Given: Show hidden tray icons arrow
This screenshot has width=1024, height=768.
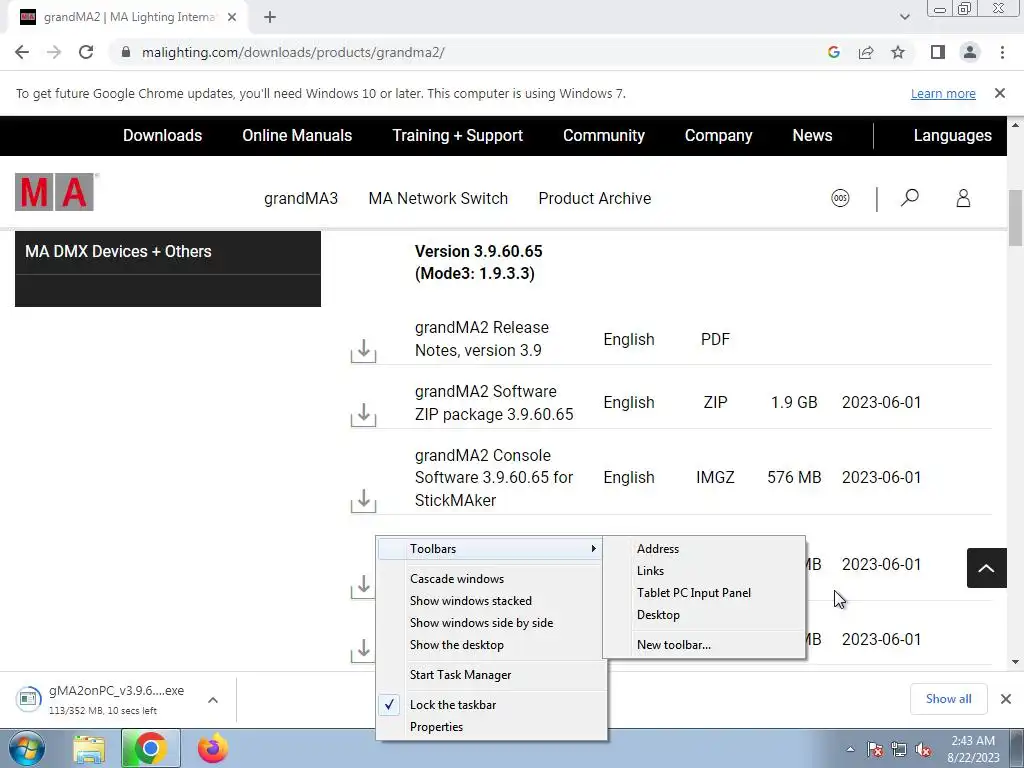Looking at the screenshot, I should click(x=850, y=750).
